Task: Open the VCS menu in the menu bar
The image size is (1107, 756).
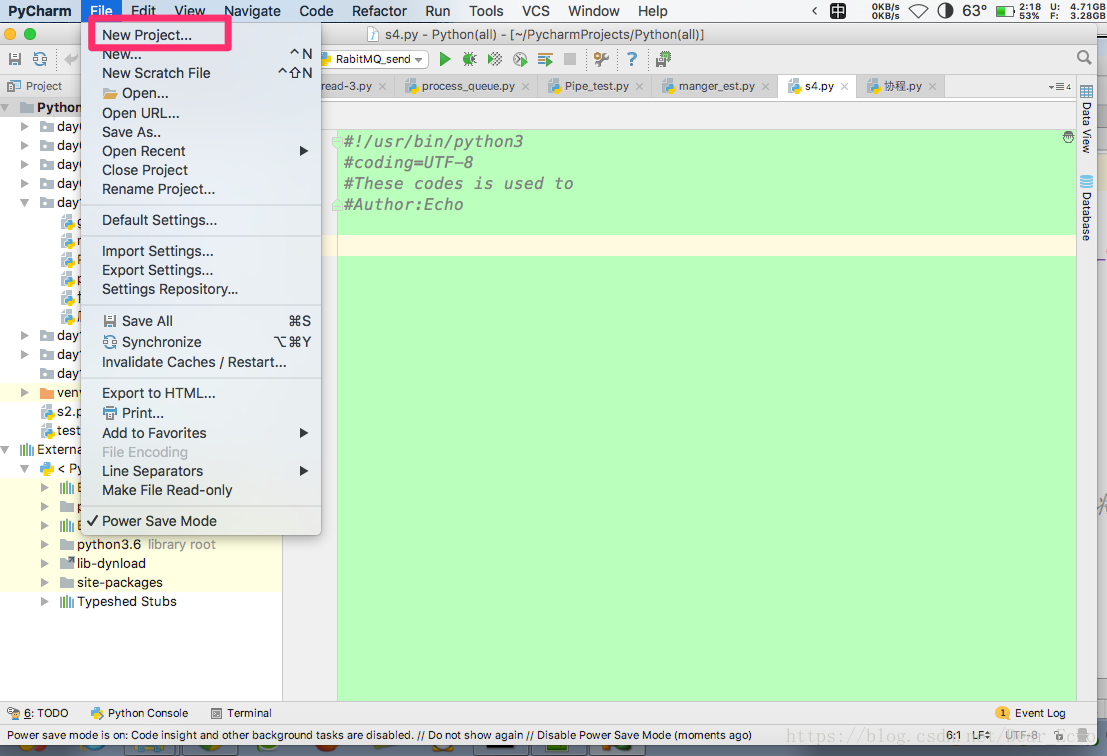Action: pos(536,11)
